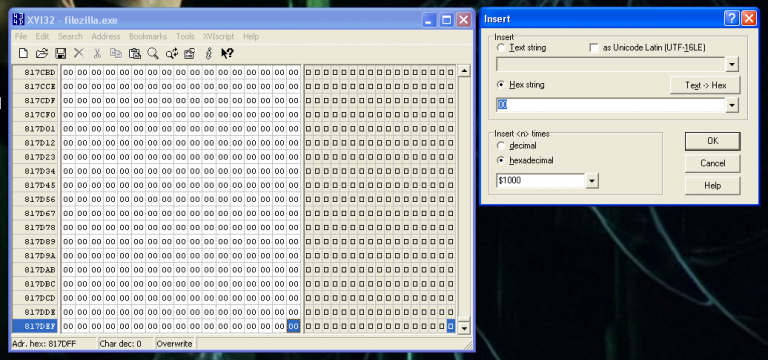This screenshot has height=360, width=768.
Task: Click the Paste clipboard toolbar icon
Action: (x=135, y=53)
